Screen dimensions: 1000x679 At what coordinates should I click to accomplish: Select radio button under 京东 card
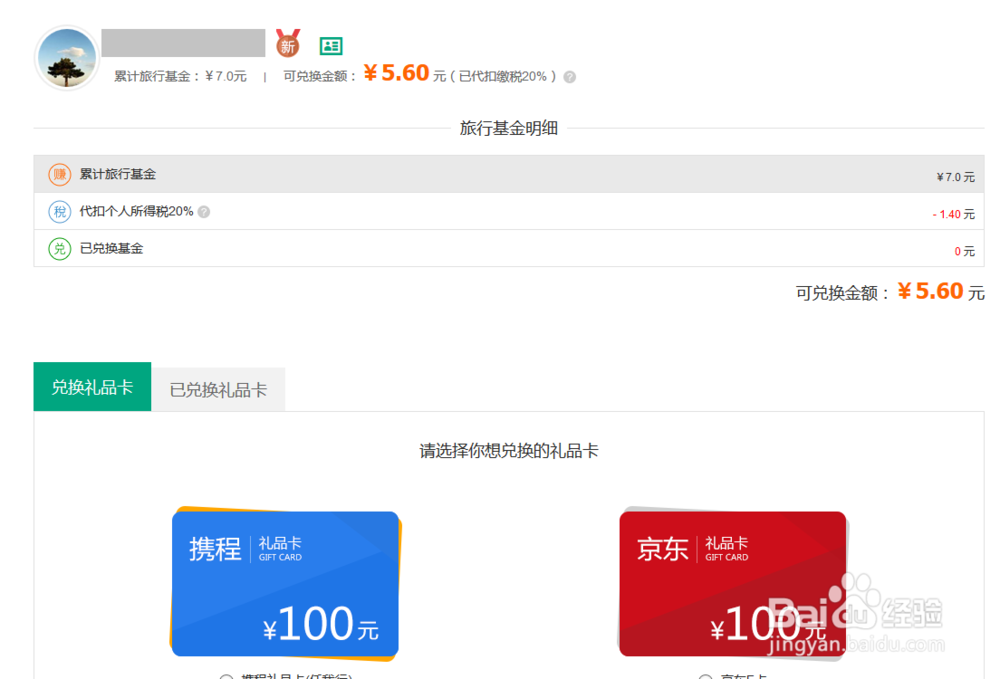(x=705, y=676)
